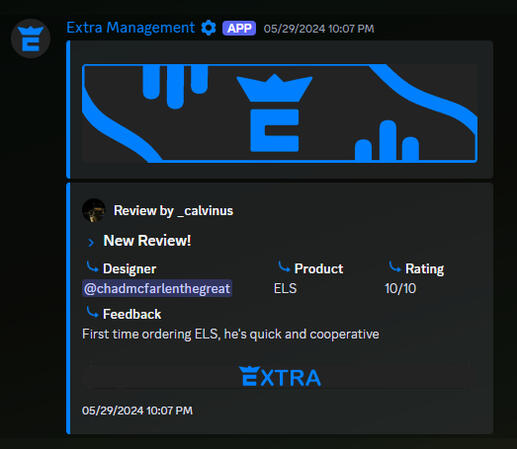
Task: Open the EXTRA logo footer image
Action: 280,377
